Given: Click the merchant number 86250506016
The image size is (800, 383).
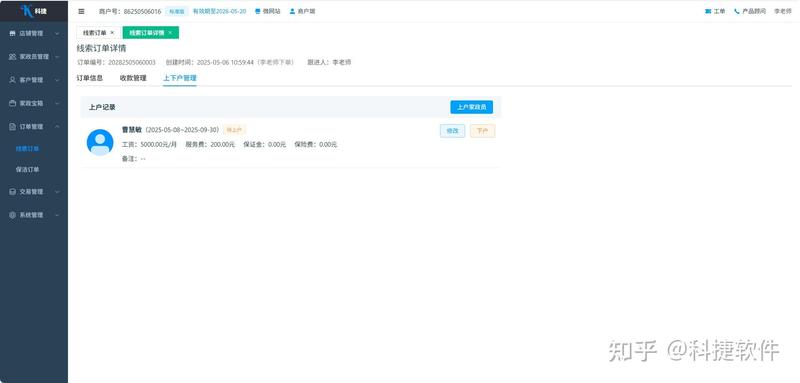Looking at the screenshot, I should [x=142, y=11].
